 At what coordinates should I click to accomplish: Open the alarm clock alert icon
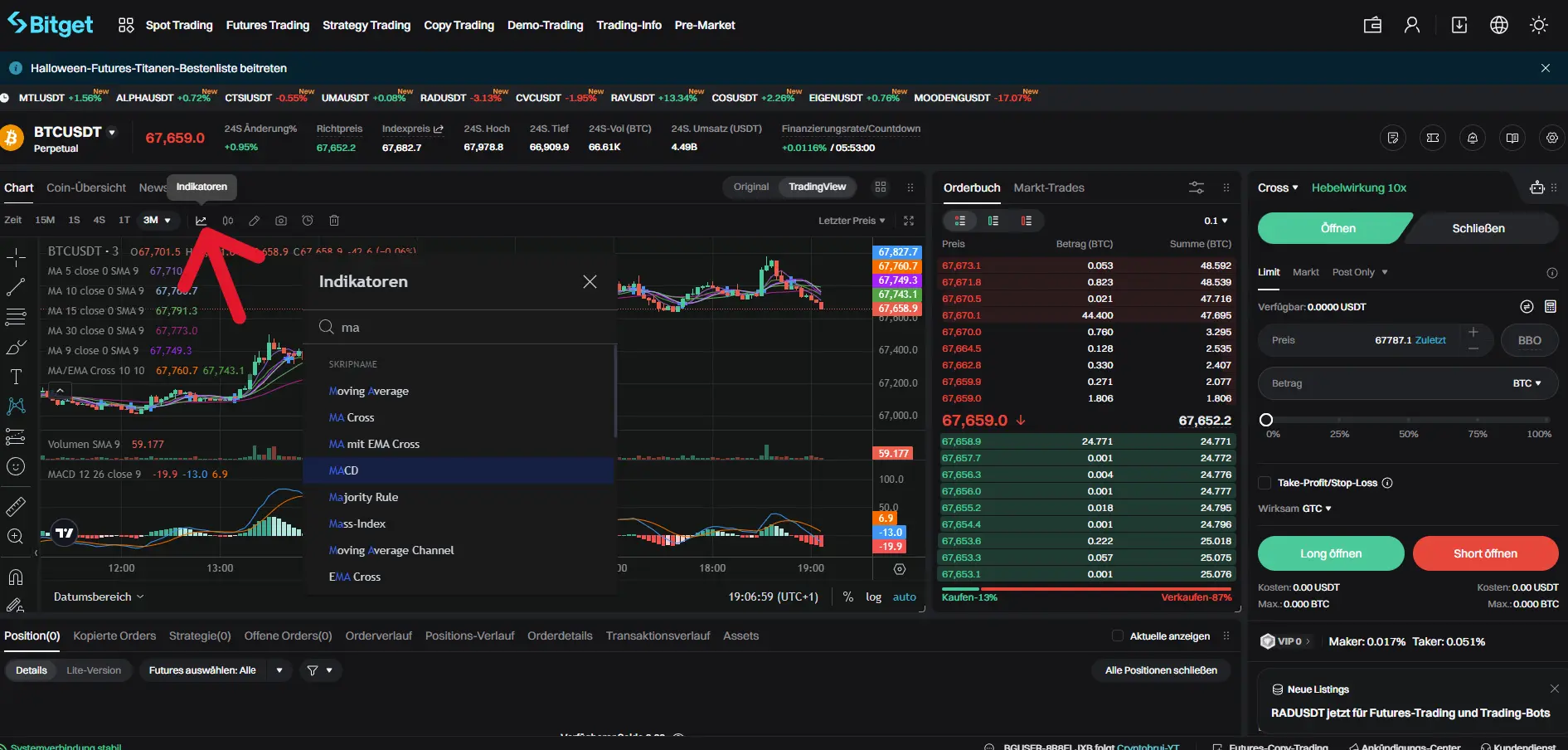click(308, 221)
